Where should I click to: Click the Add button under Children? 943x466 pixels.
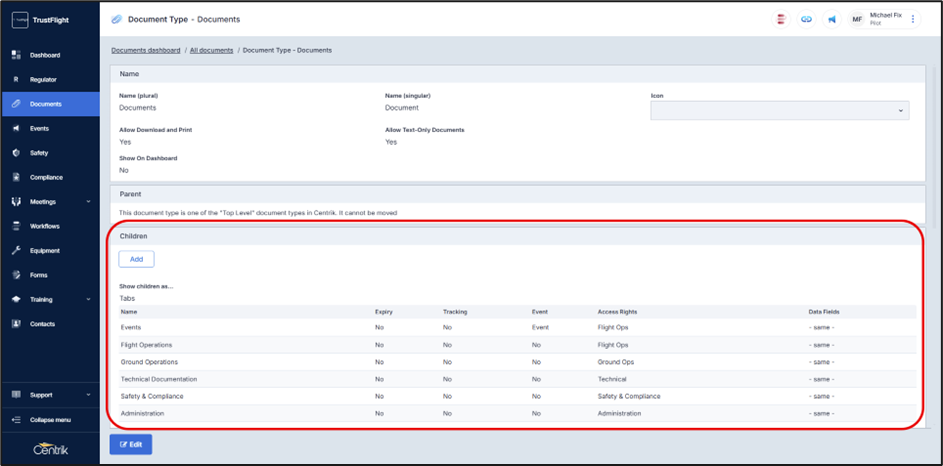click(x=136, y=259)
